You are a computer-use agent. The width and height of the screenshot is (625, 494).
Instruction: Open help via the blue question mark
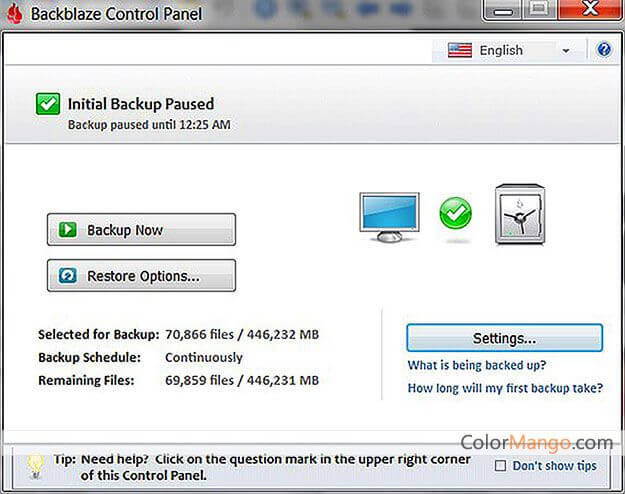tap(604, 50)
